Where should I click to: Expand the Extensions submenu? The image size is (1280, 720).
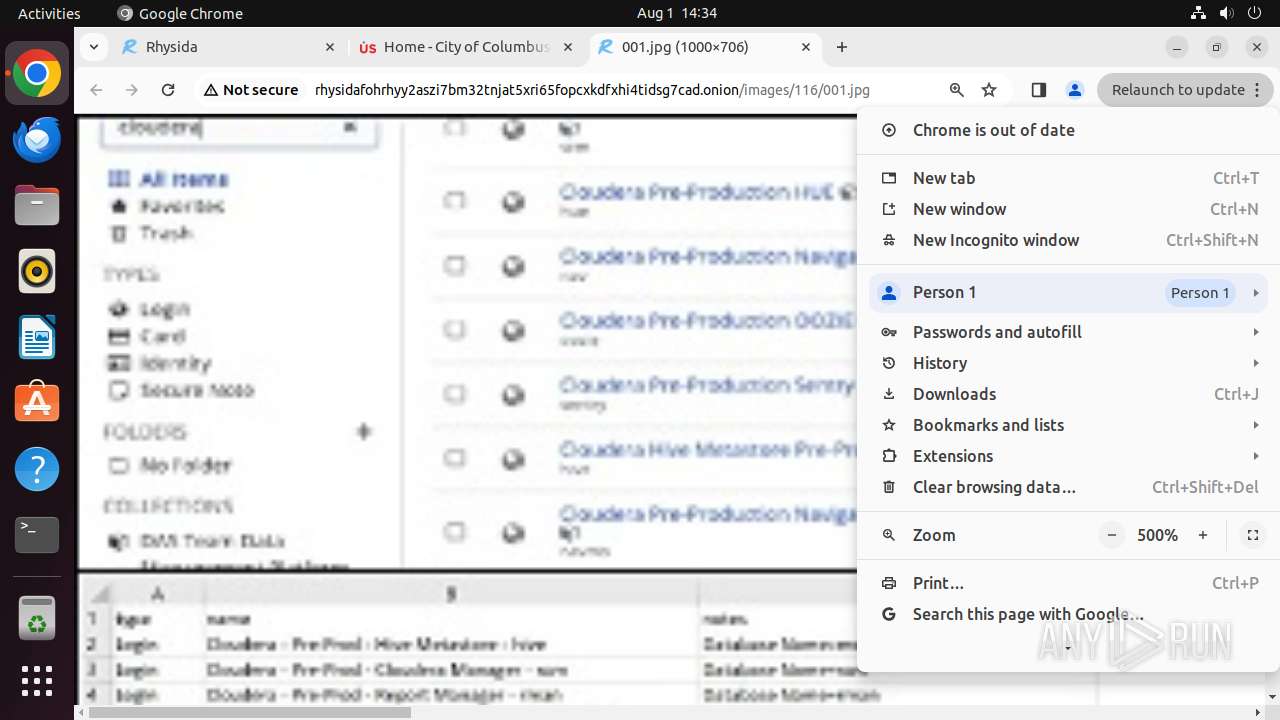pyautogui.click(x=1068, y=456)
